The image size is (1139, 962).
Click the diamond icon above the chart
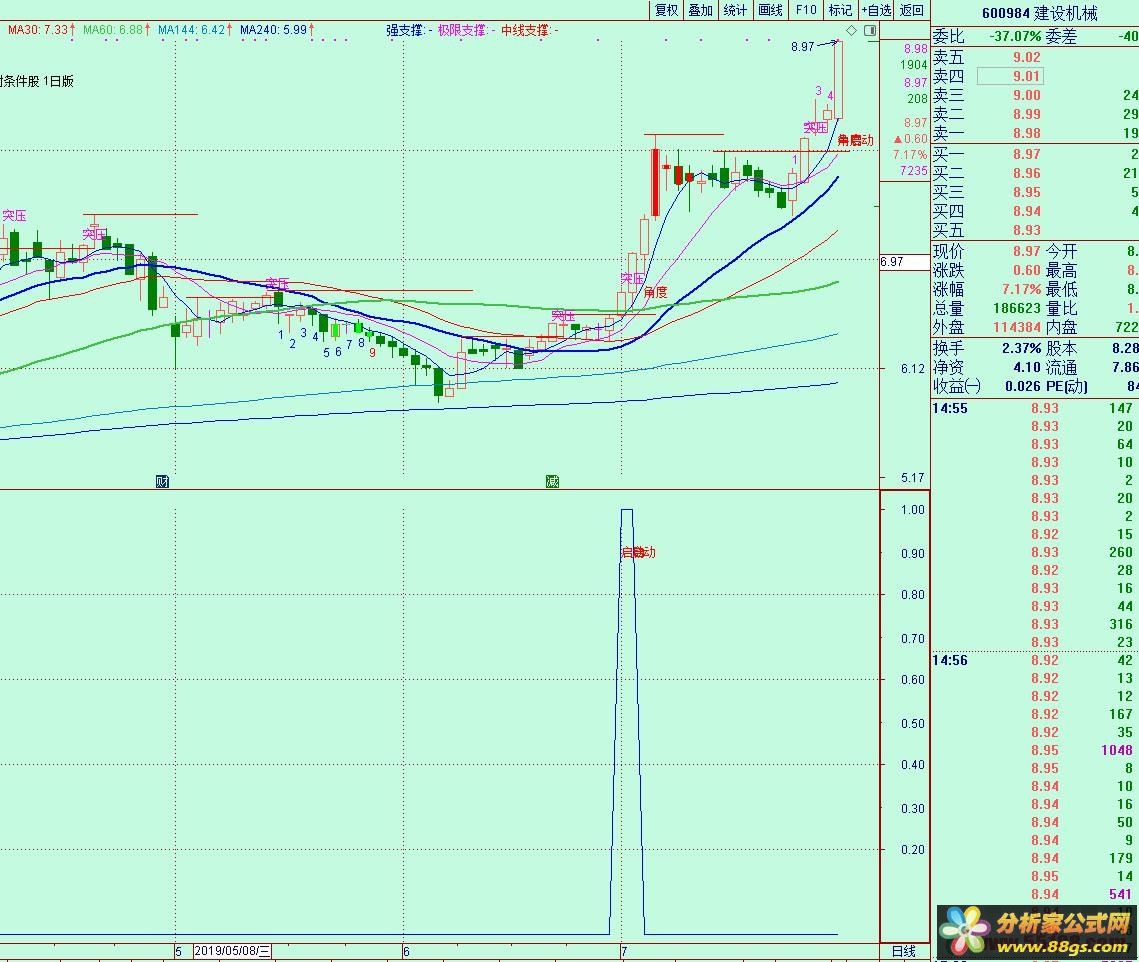click(x=852, y=31)
